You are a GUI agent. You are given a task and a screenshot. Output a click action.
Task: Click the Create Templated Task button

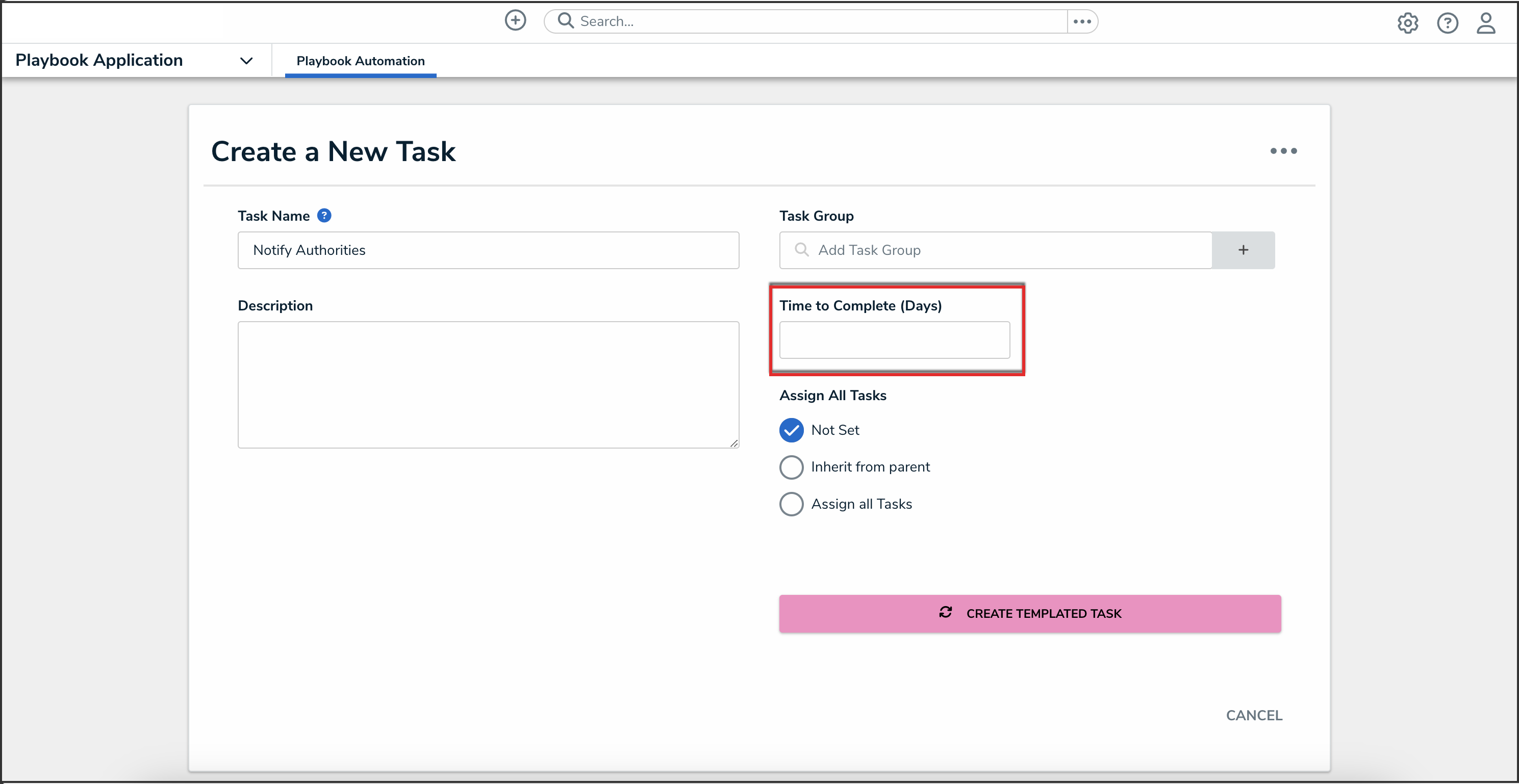point(1029,614)
